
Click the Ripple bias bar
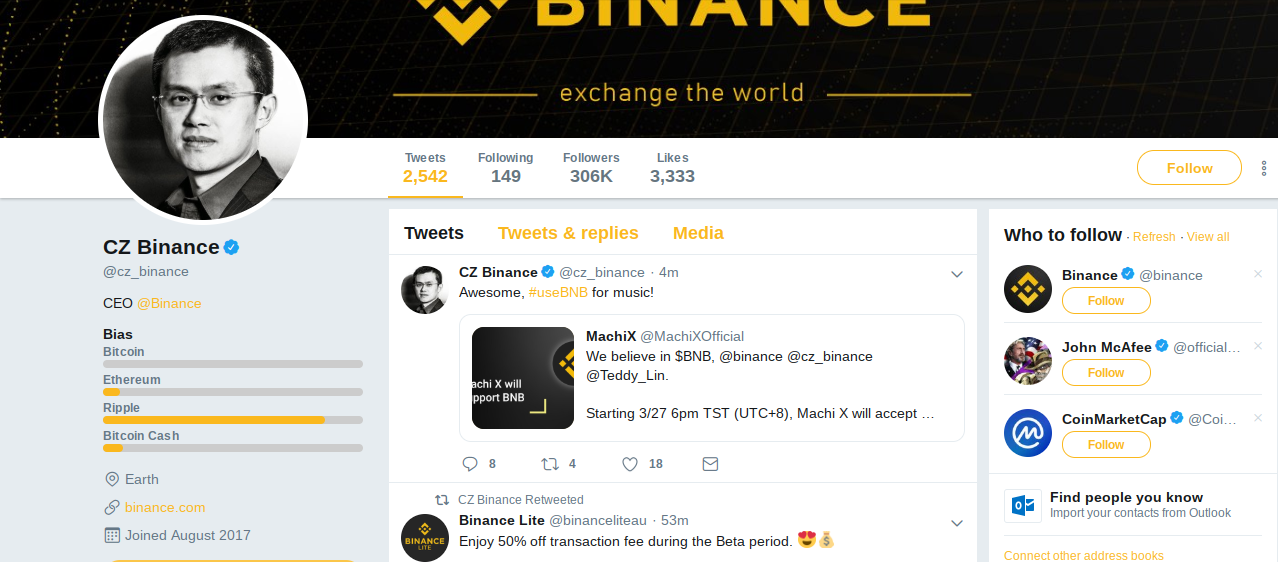tap(232, 420)
